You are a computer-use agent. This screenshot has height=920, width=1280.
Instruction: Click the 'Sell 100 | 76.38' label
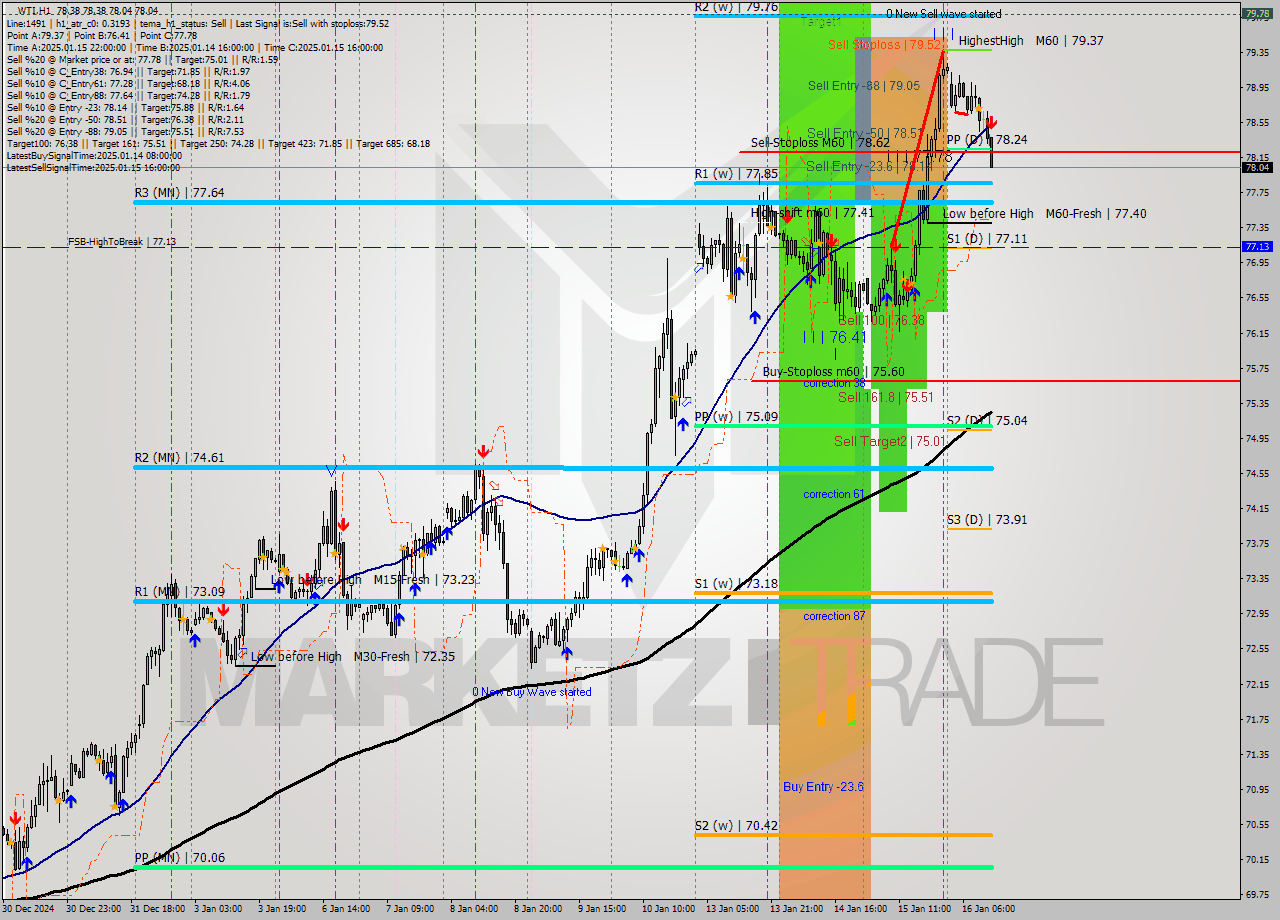pyautogui.click(x=881, y=321)
